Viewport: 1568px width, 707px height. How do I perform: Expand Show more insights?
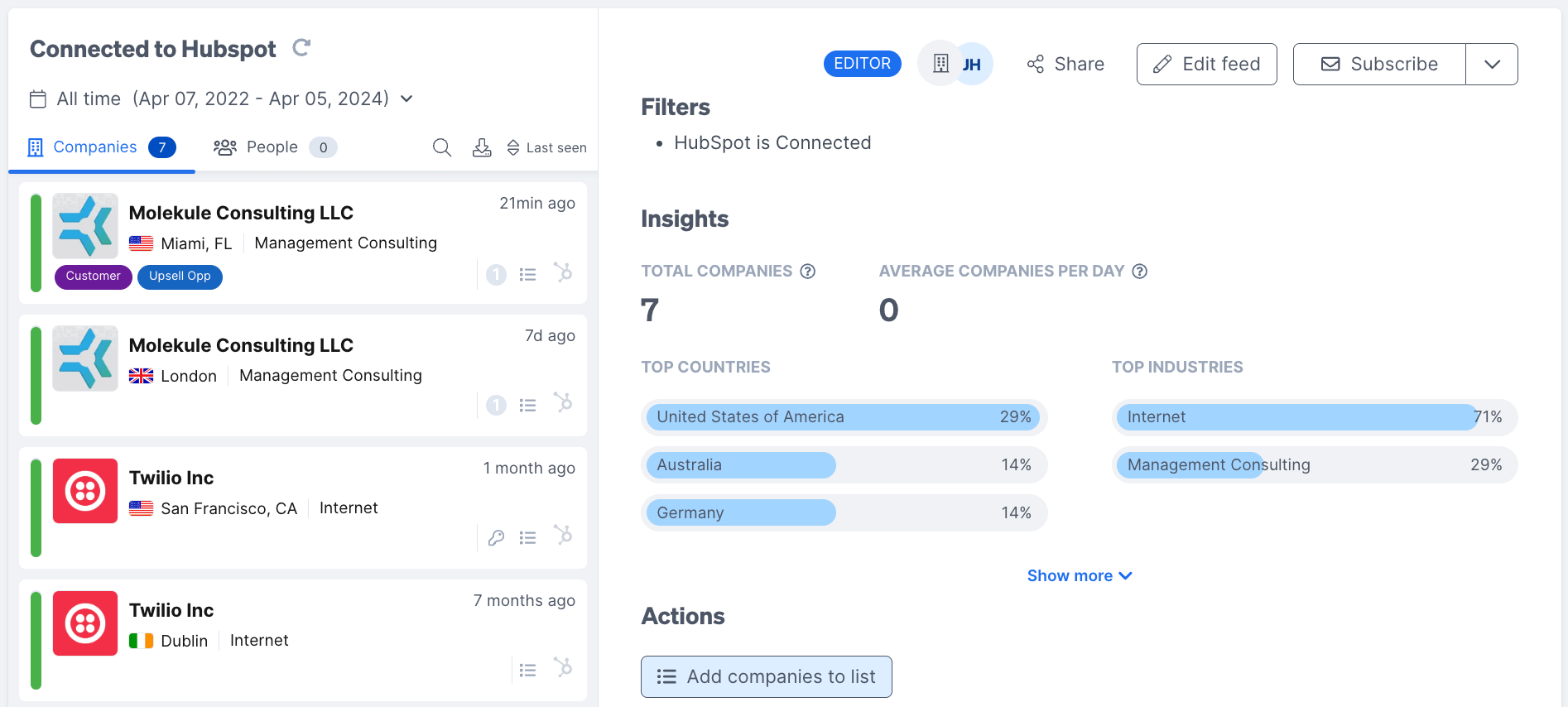point(1079,575)
